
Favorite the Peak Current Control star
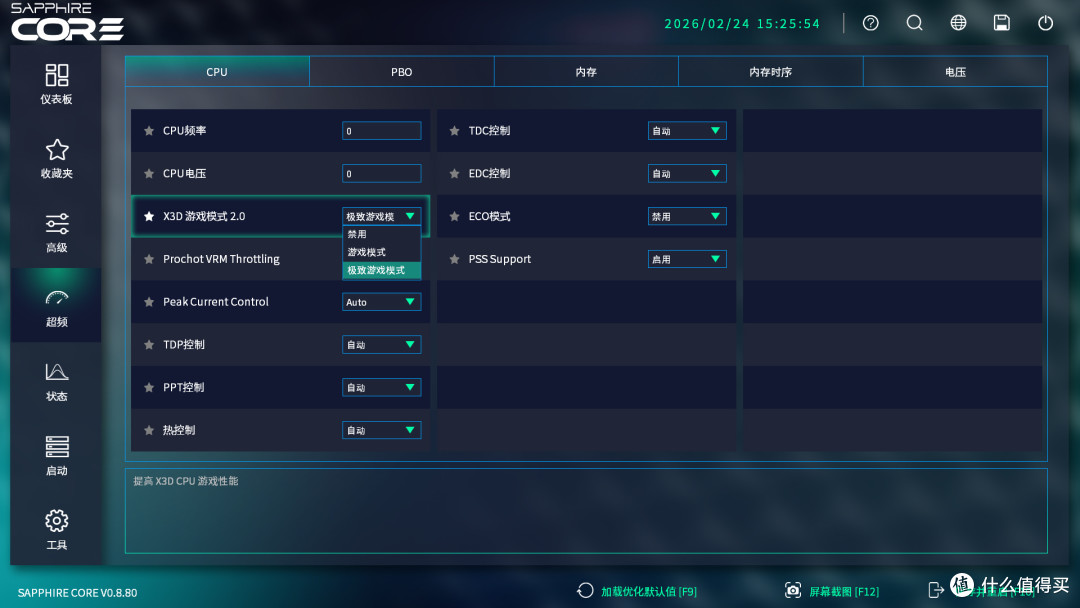[149, 302]
